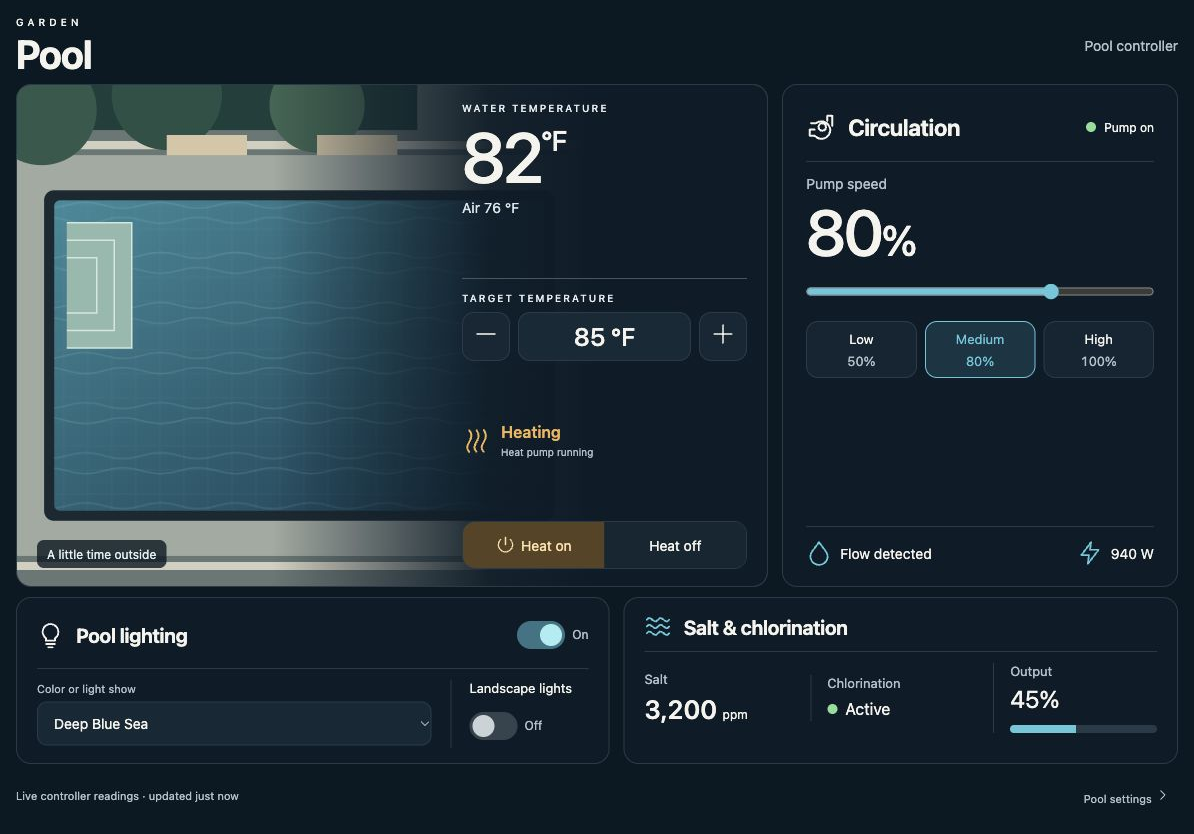Click the 'Air 76 °F' reading
The width and height of the screenshot is (1194, 834).
(x=490, y=208)
